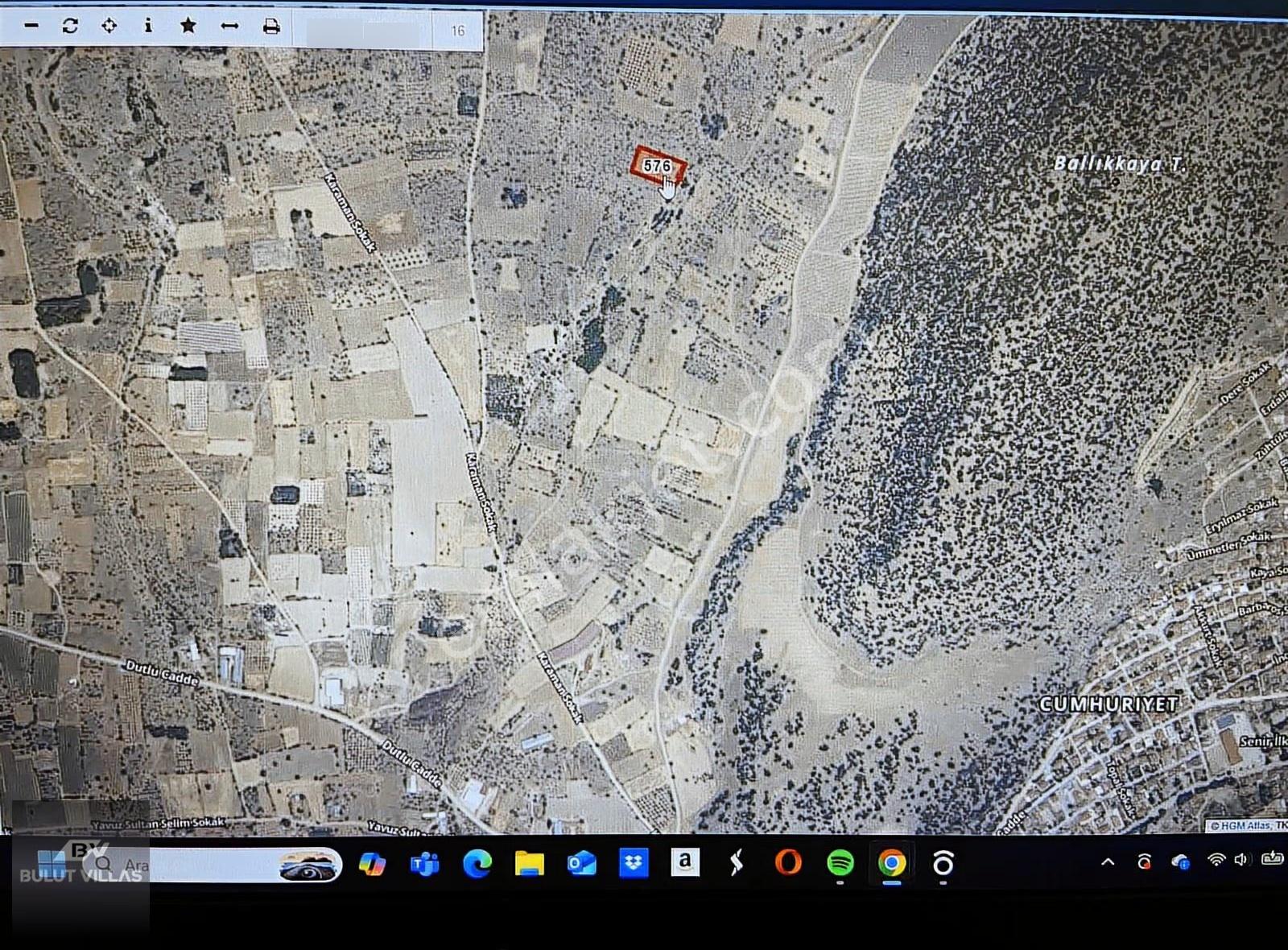Open the white ring app icon right of Chrome
The height and width of the screenshot is (950, 1288).
point(943,863)
